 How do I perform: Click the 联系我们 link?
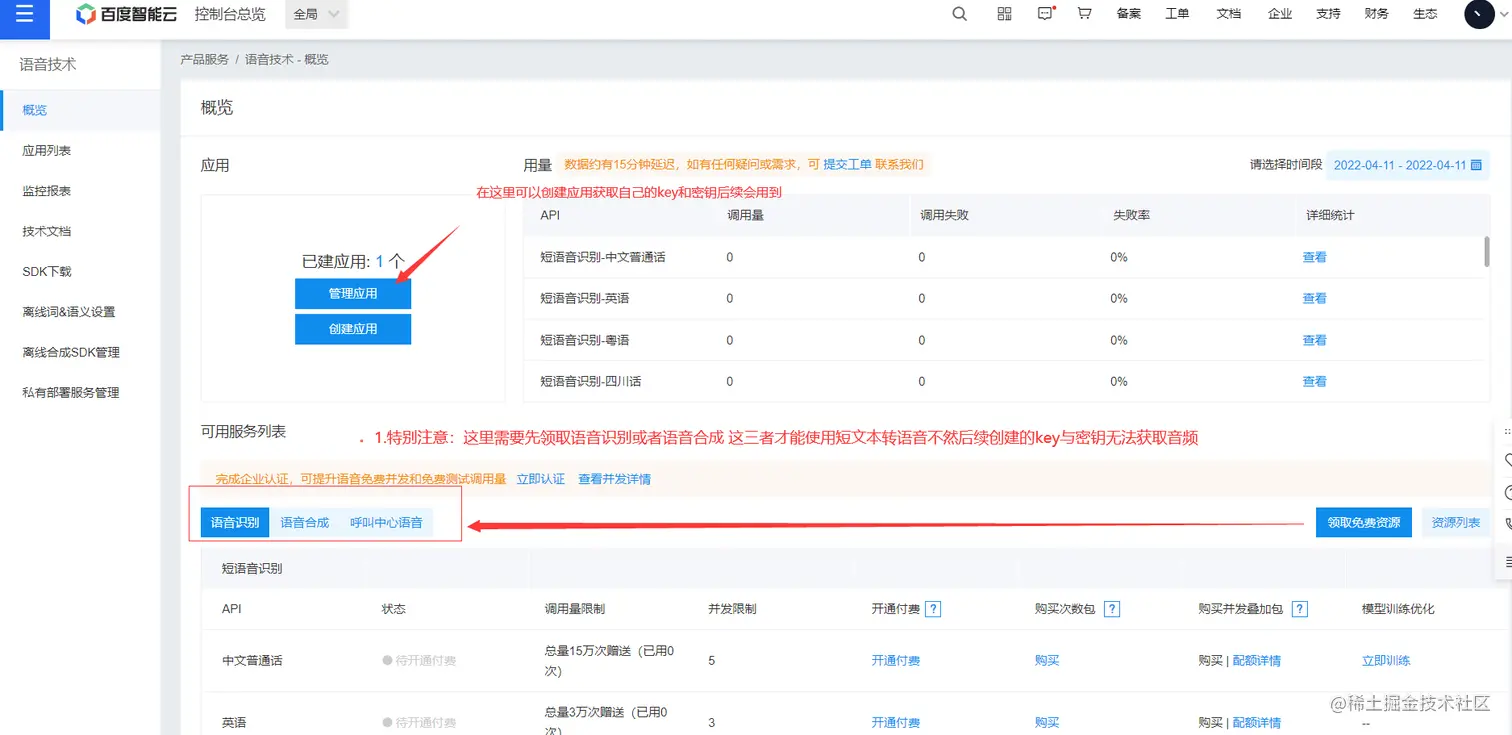coord(899,164)
